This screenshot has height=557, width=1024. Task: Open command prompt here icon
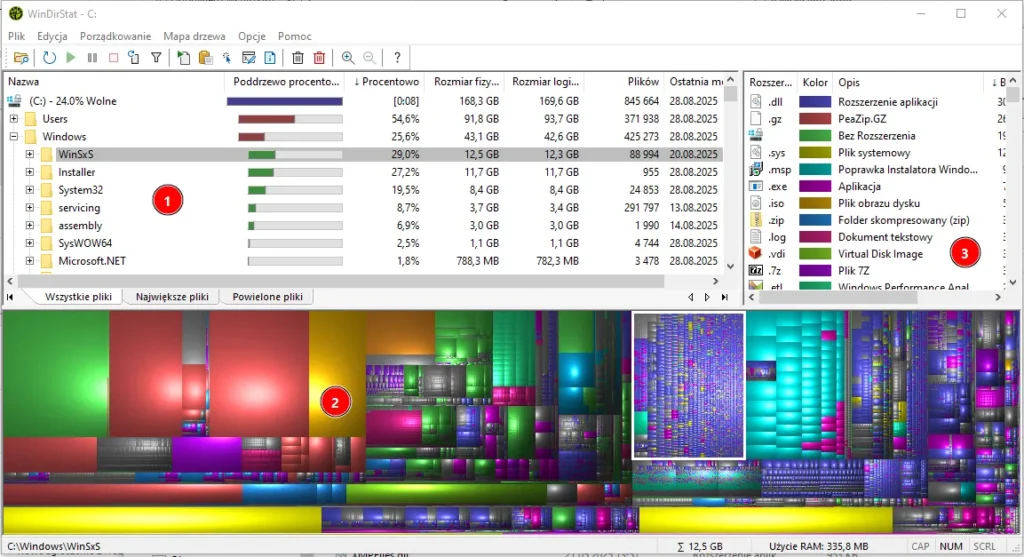tap(248, 57)
